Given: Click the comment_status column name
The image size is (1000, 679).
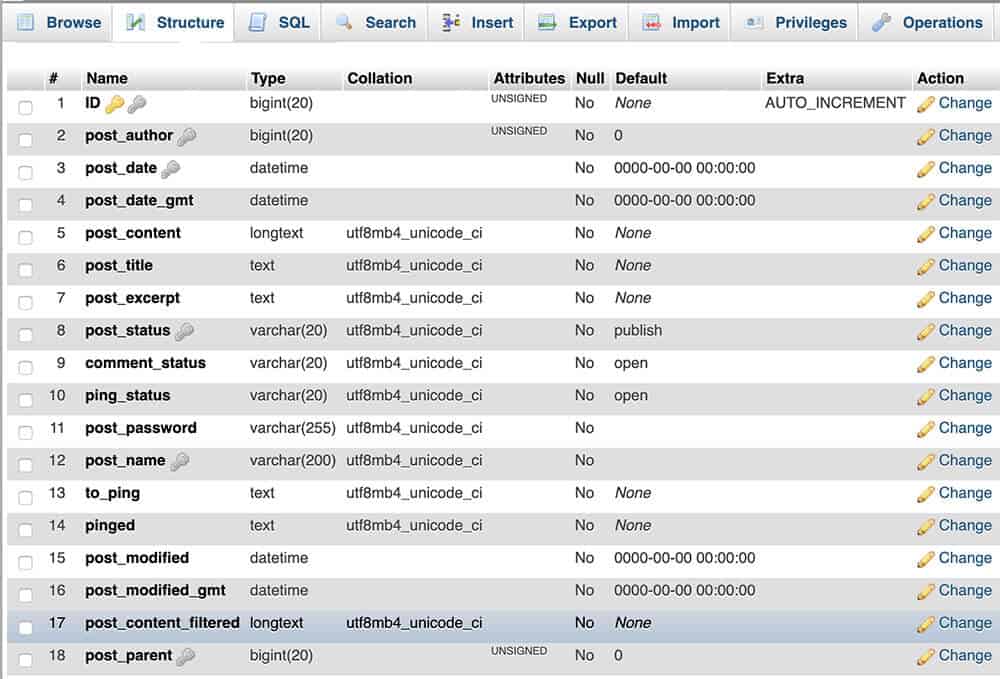Looking at the screenshot, I should click(145, 363).
